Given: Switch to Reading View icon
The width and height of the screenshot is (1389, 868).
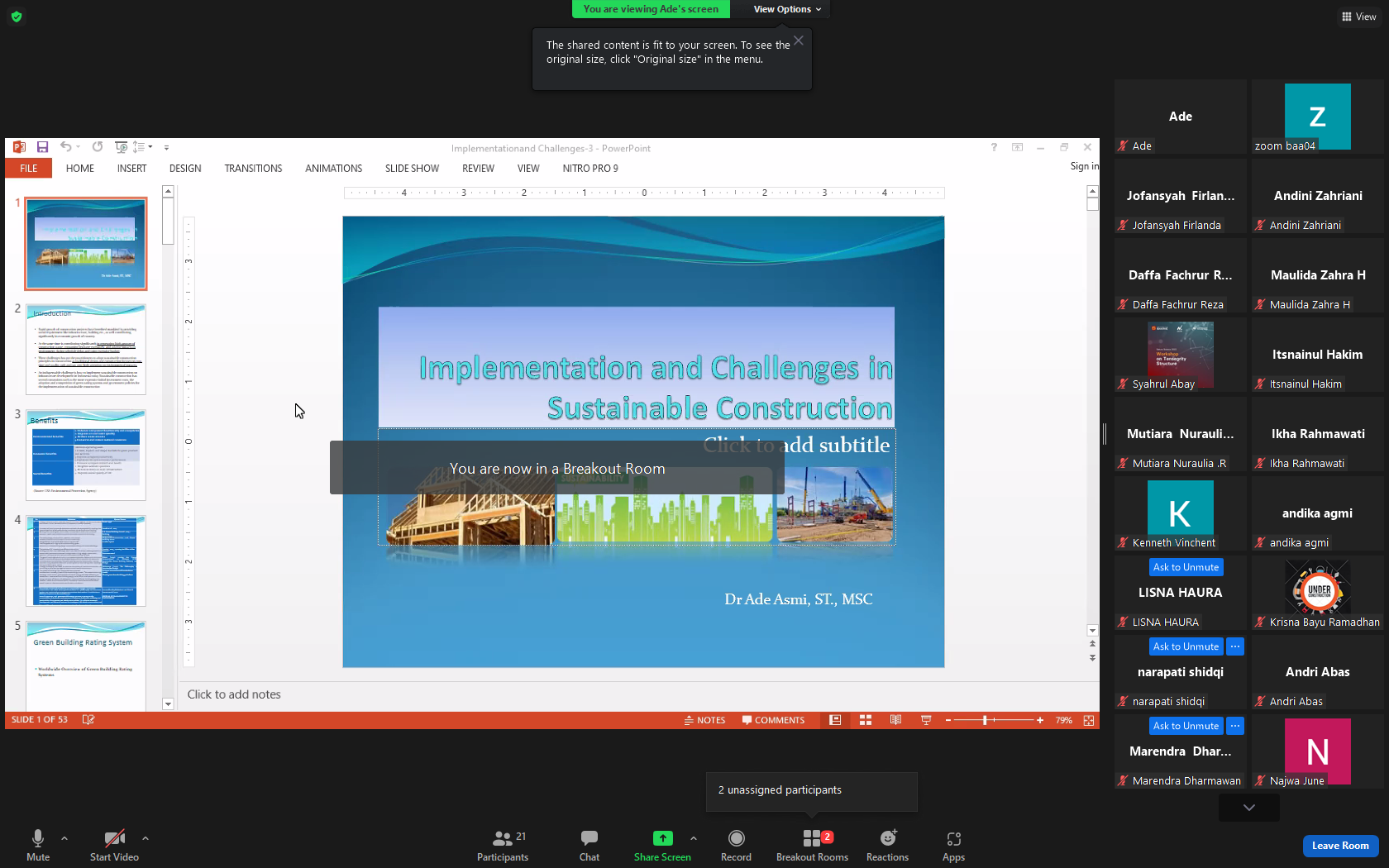Looking at the screenshot, I should pos(895,720).
